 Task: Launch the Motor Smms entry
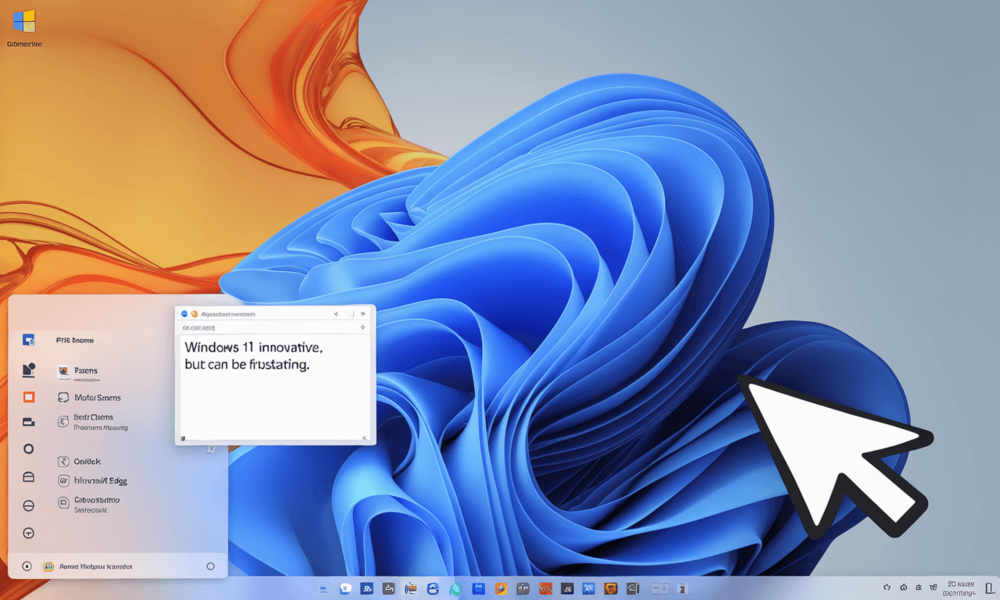click(x=89, y=397)
